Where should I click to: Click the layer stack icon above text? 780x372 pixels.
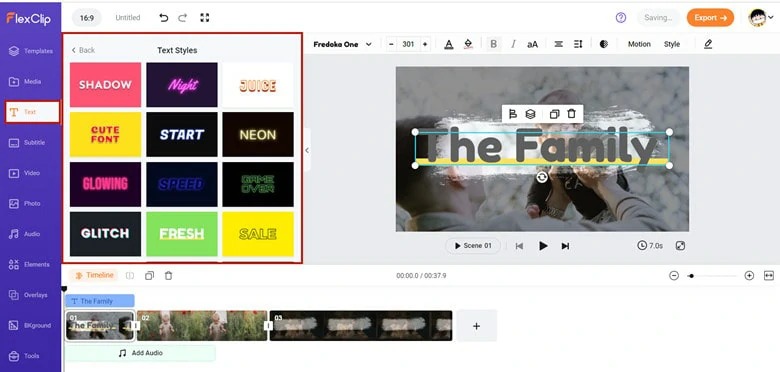tap(530, 114)
